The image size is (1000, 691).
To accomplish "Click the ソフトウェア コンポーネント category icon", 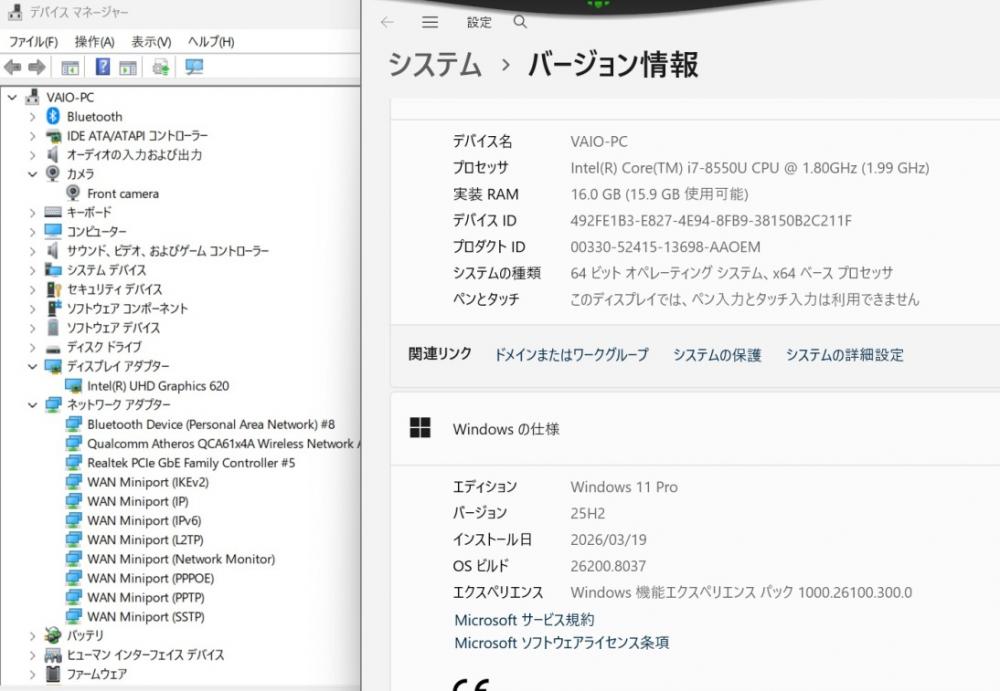I will 54,308.
